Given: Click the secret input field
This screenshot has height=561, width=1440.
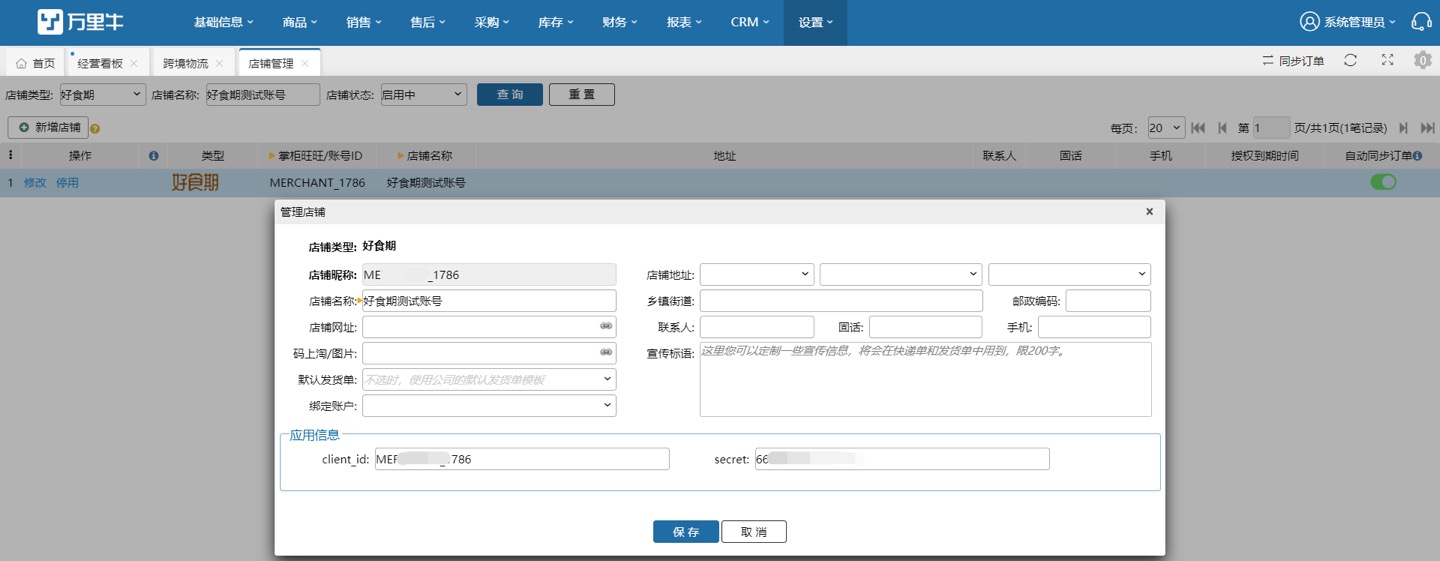Looking at the screenshot, I should click(902, 459).
